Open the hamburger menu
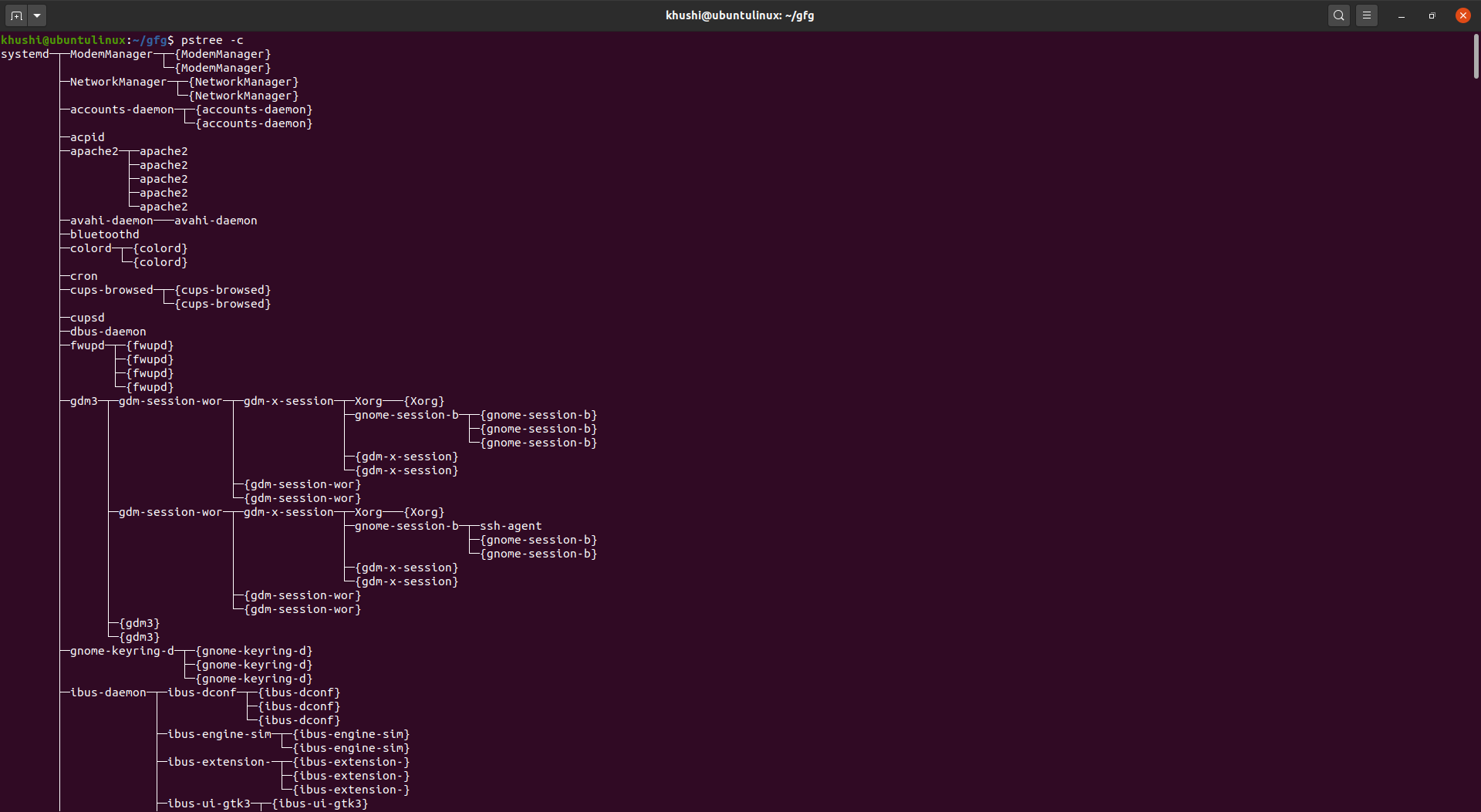 (x=1367, y=15)
